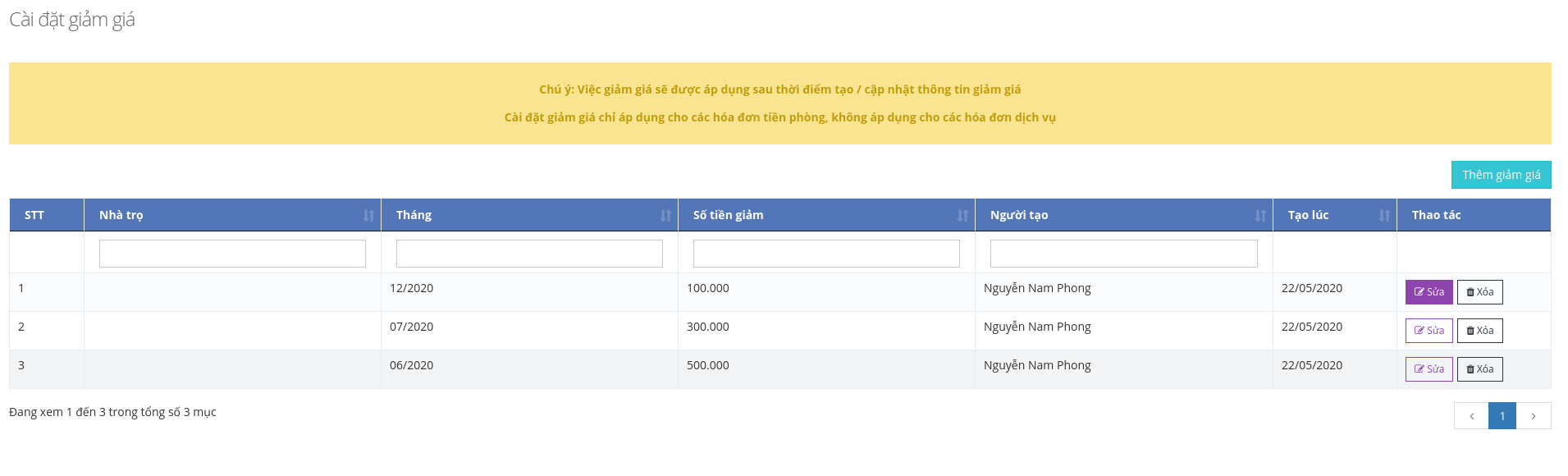Image resolution: width=1568 pixels, height=476 pixels.
Task: Focus the Người tạo filter field
Action: pos(1123,254)
